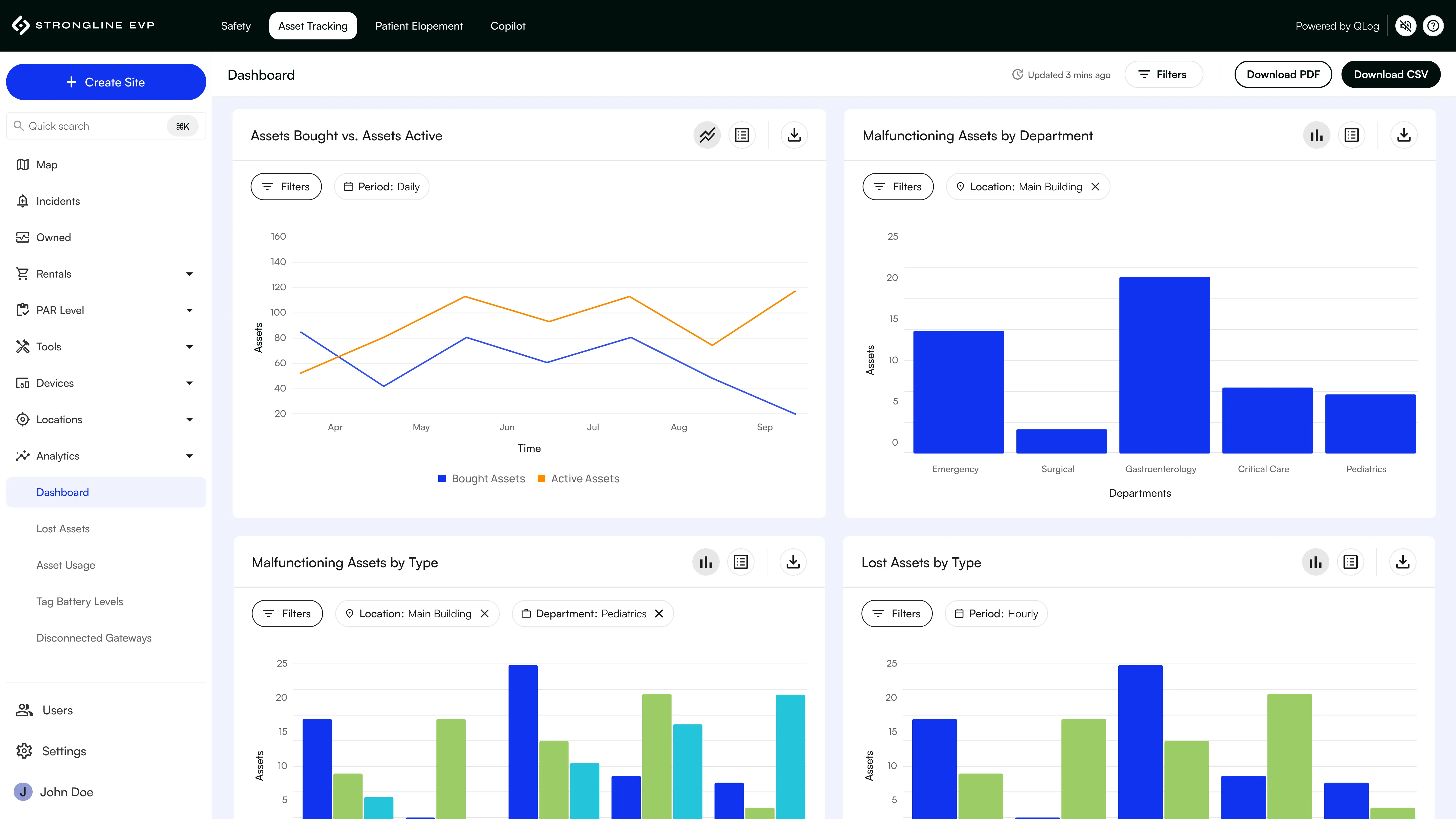Viewport: 1456px width, 819px height.
Task: Download the Lost Assets by Type chart
Action: tap(1402, 562)
